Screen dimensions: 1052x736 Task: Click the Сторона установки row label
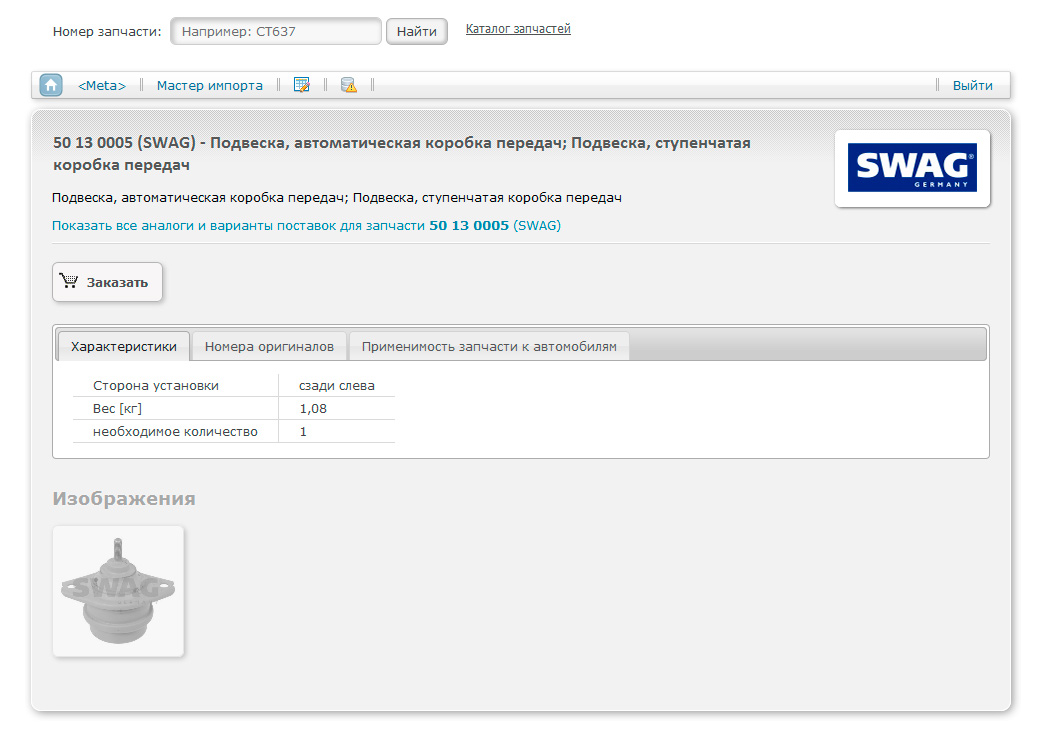(156, 386)
